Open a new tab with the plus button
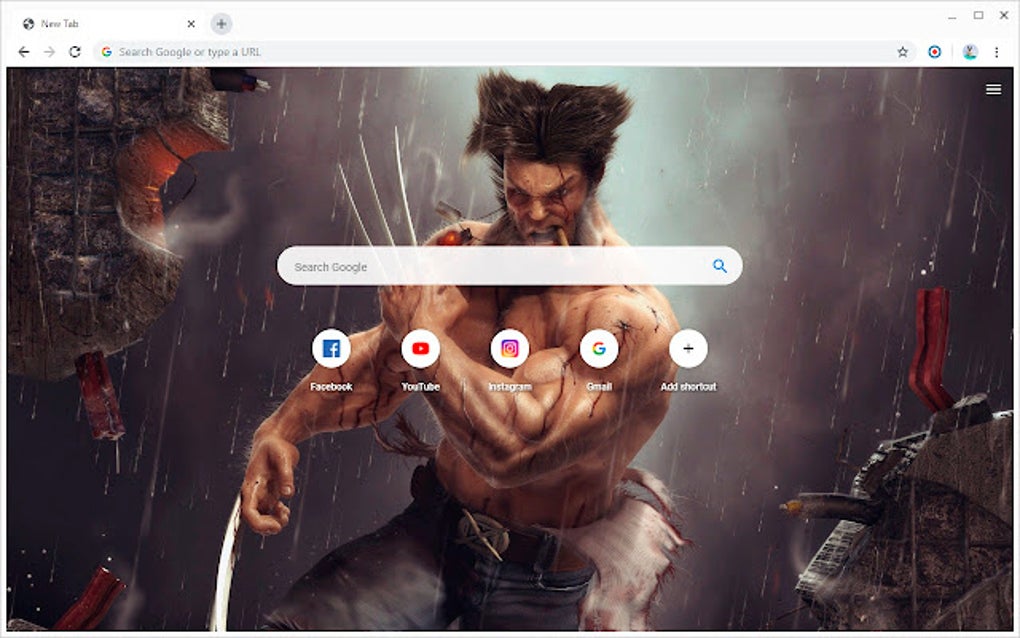1020x638 pixels. (220, 23)
